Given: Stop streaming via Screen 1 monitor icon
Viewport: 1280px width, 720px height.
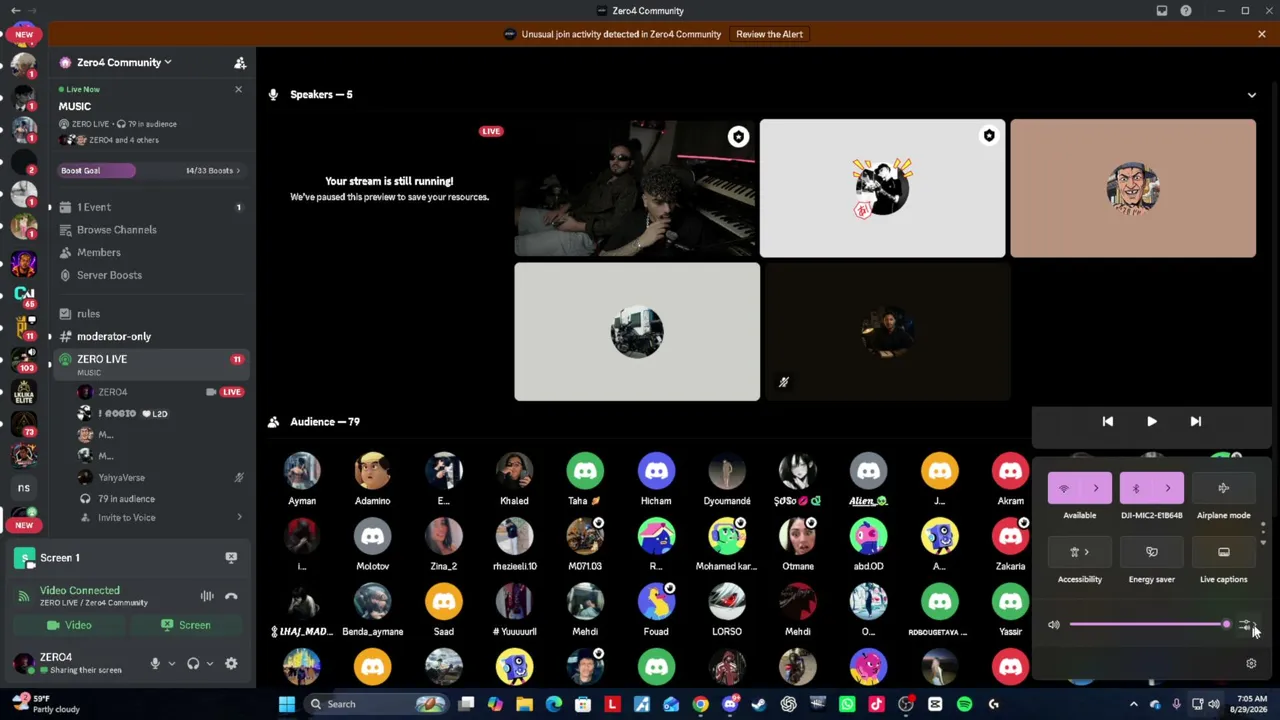Looking at the screenshot, I should click(x=231, y=557).
